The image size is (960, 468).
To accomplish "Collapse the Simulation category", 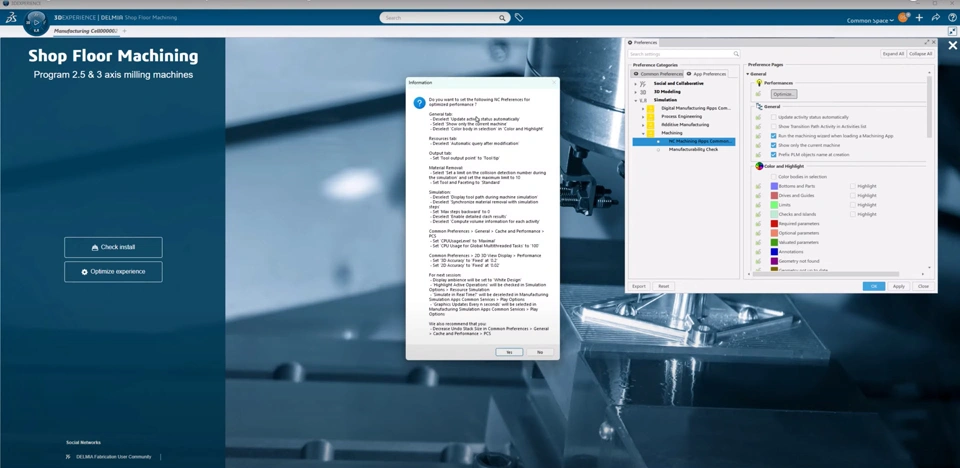I will [x=636, y=100].
